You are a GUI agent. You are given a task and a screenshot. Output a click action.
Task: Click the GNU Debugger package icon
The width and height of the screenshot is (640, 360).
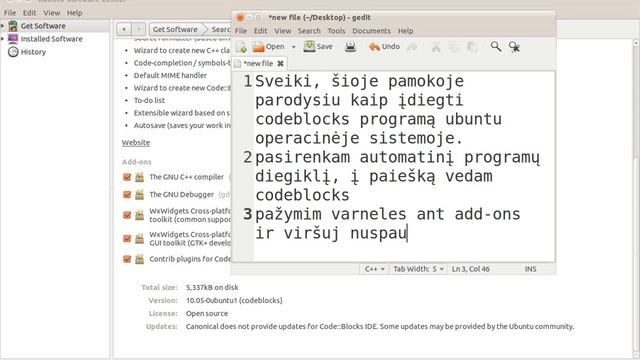tap(140, 195)
